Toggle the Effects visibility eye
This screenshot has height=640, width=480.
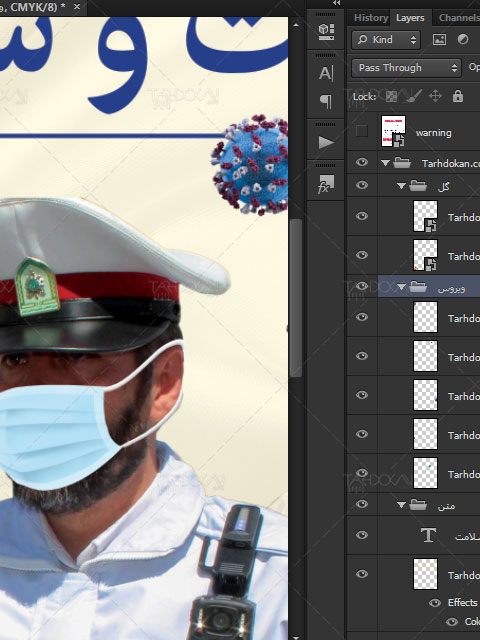tap(435, 603)
